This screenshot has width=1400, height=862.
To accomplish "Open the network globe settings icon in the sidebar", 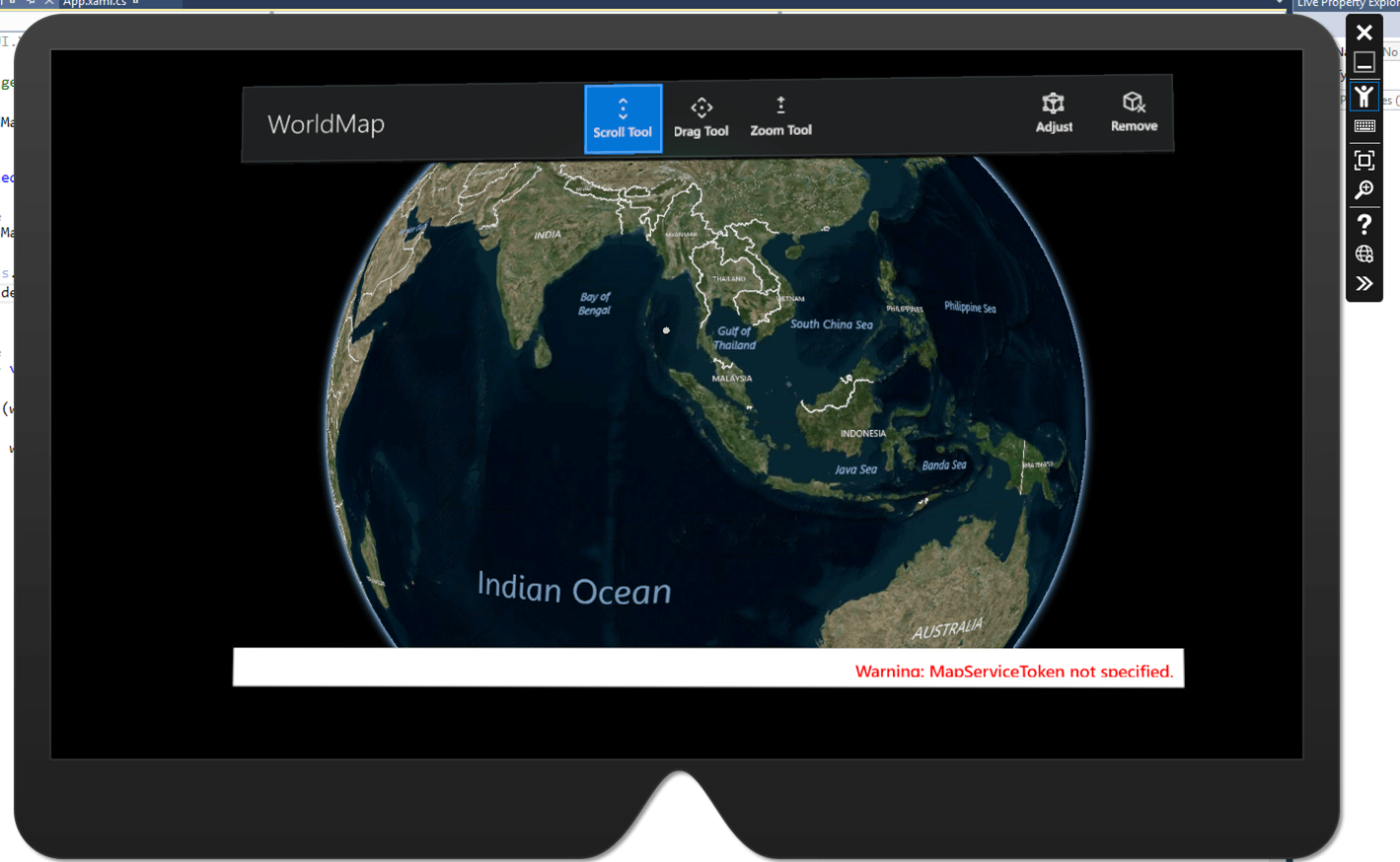I will coord(1363,253).
